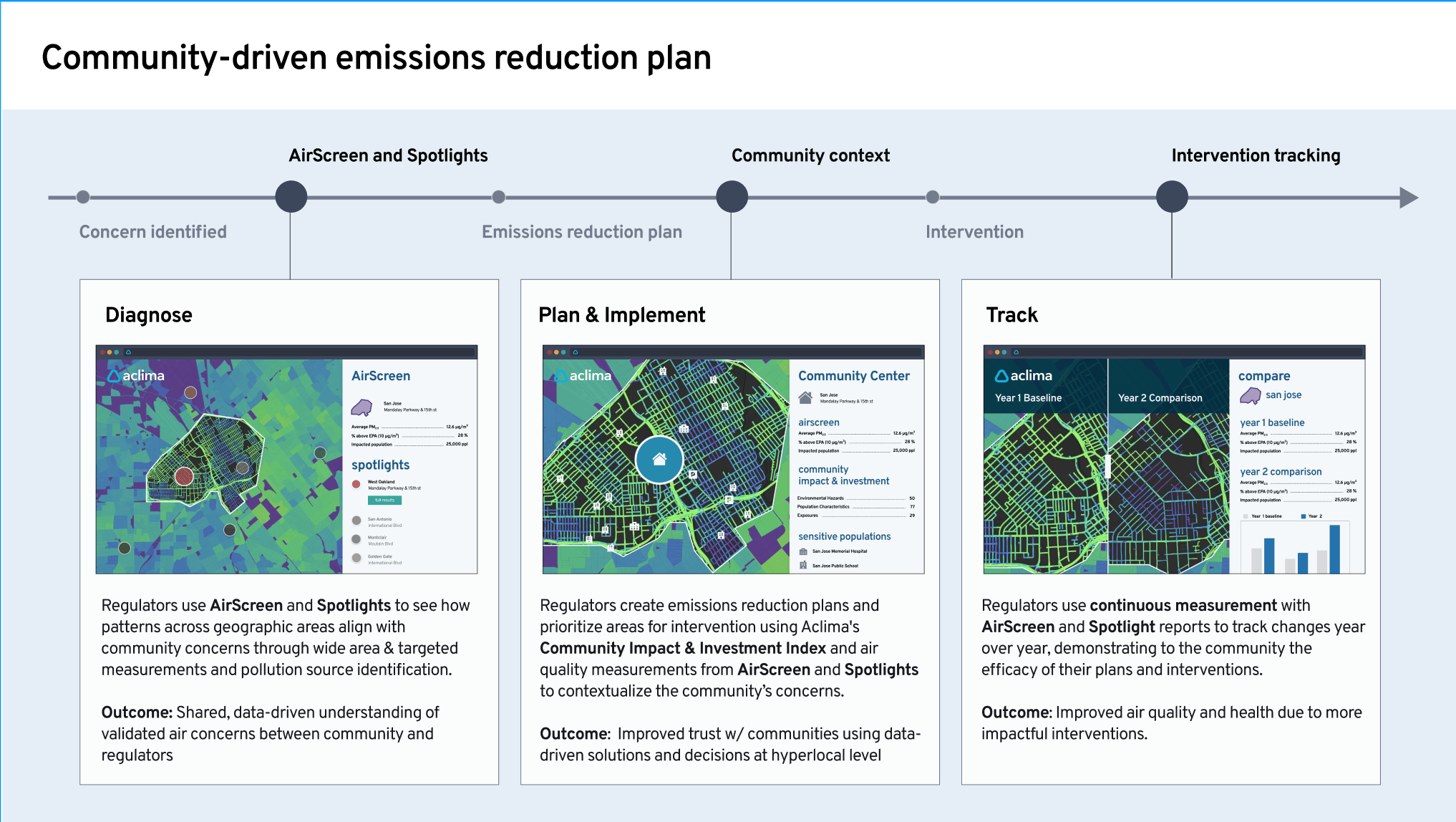Click the San Jose Memorial Hospital icon
Image resolution: width=1456 pixels, height=822 pixels.
[803, 551]
